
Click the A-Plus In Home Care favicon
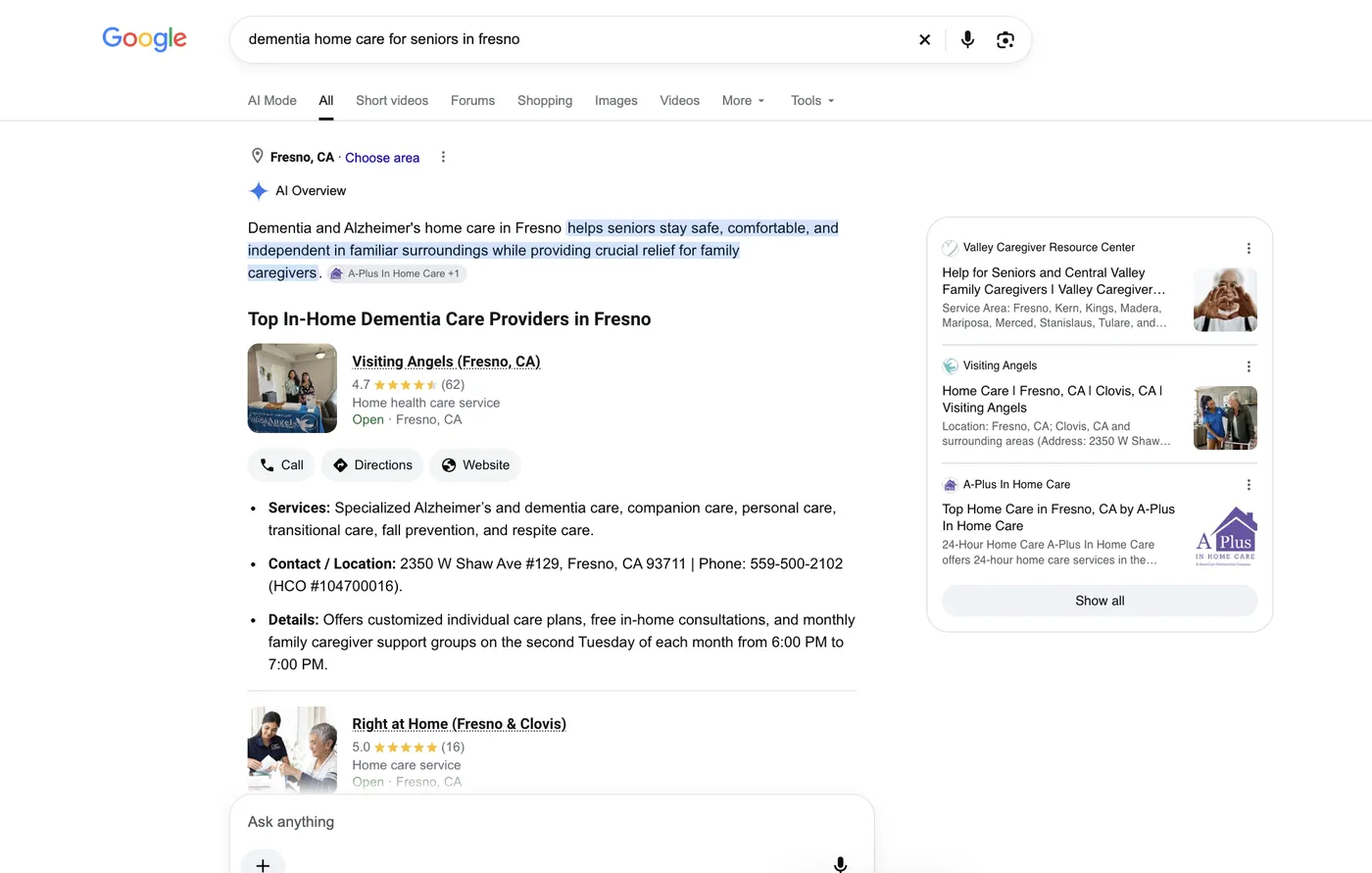tap(950, 485)
